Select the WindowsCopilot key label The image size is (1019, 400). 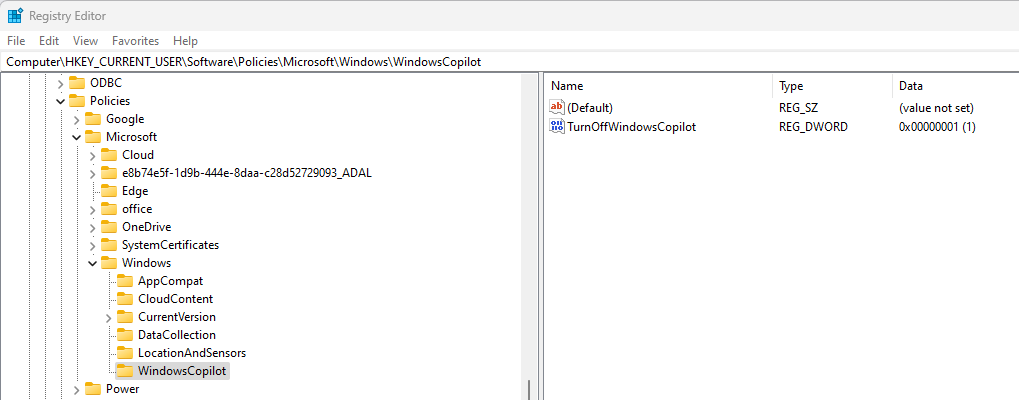tap(182, 371)
